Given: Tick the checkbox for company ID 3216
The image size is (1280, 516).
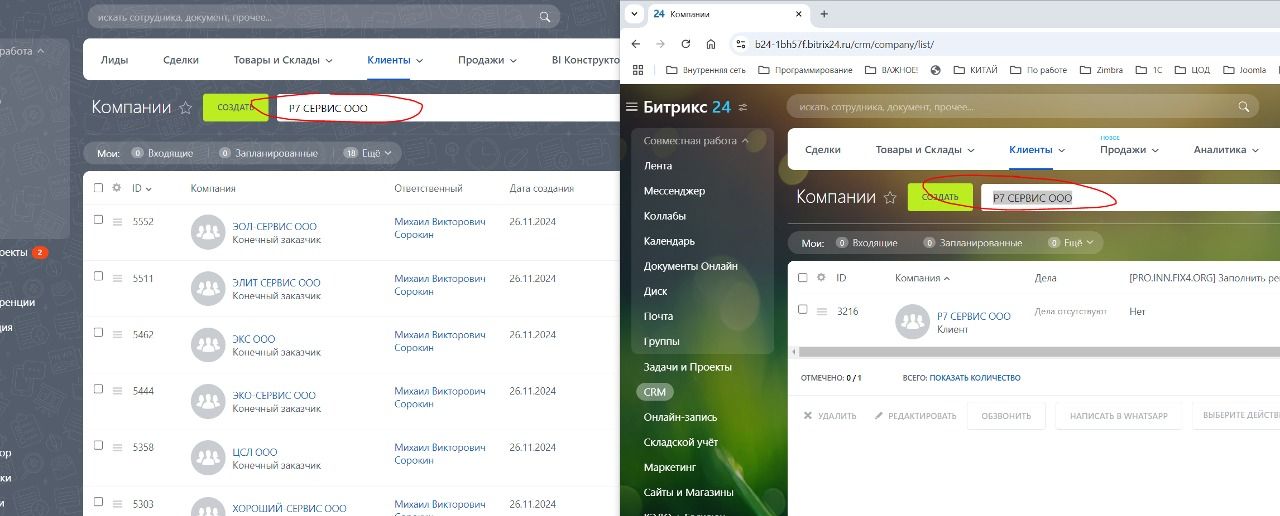Looking at the screenshot, I should pos(802,310).
